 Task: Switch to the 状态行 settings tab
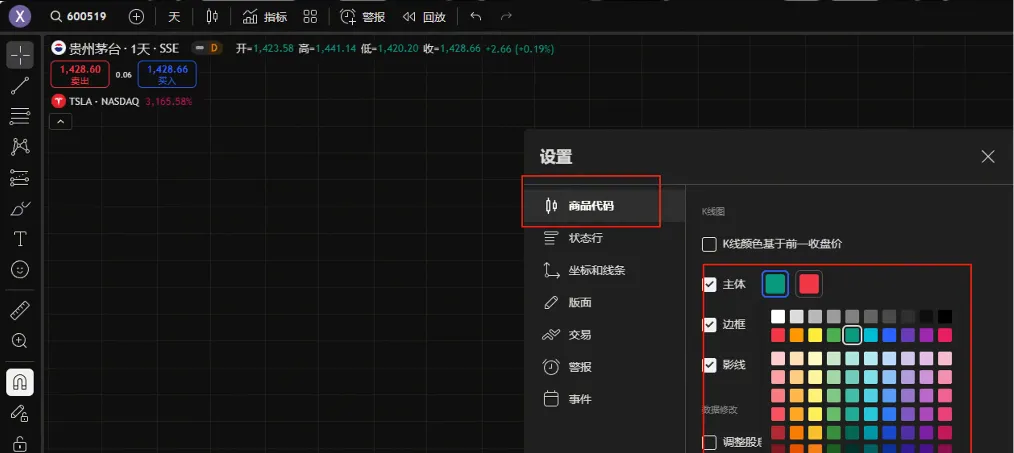(x=585, y=238)
